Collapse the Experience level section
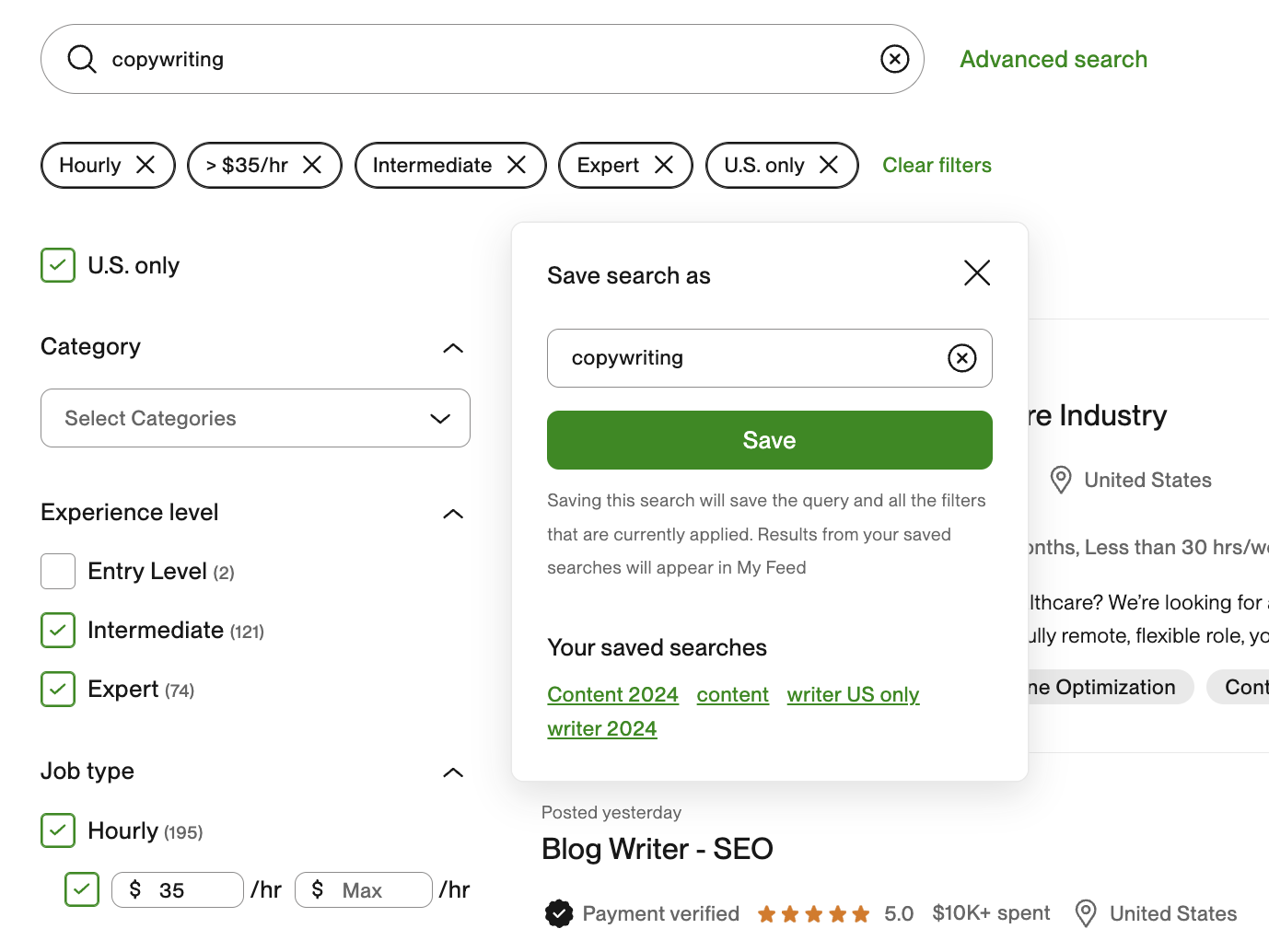This screenshot has width=1269, height=952. pyautogui.click(x=453, y=514)
